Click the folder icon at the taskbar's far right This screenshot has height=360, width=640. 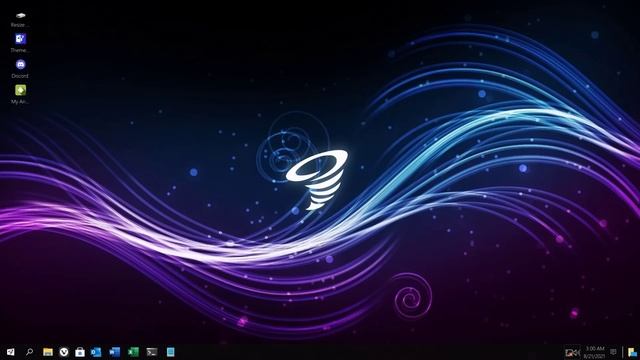pyautogui.click(x=632, y=352)
